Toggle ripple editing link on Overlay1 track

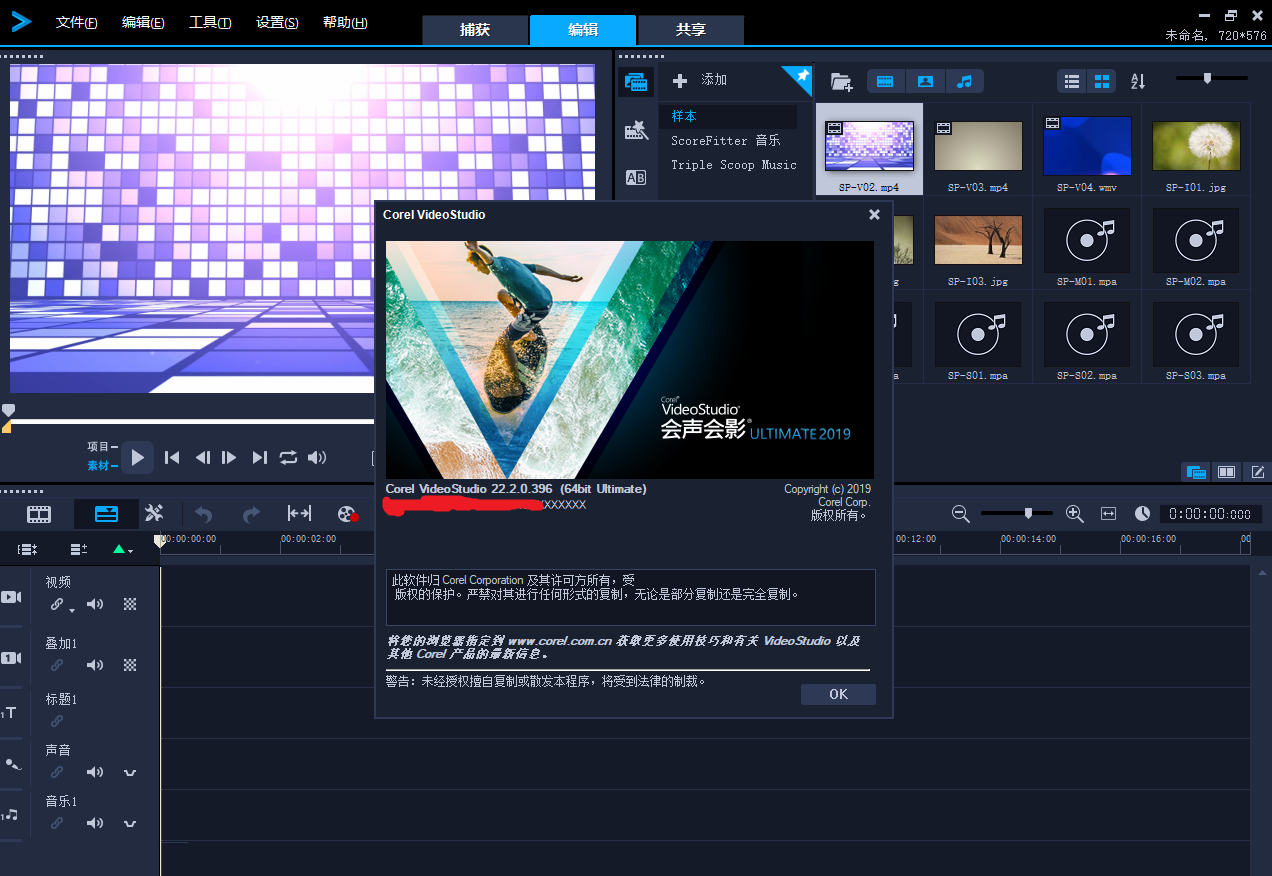coord(57,665)
